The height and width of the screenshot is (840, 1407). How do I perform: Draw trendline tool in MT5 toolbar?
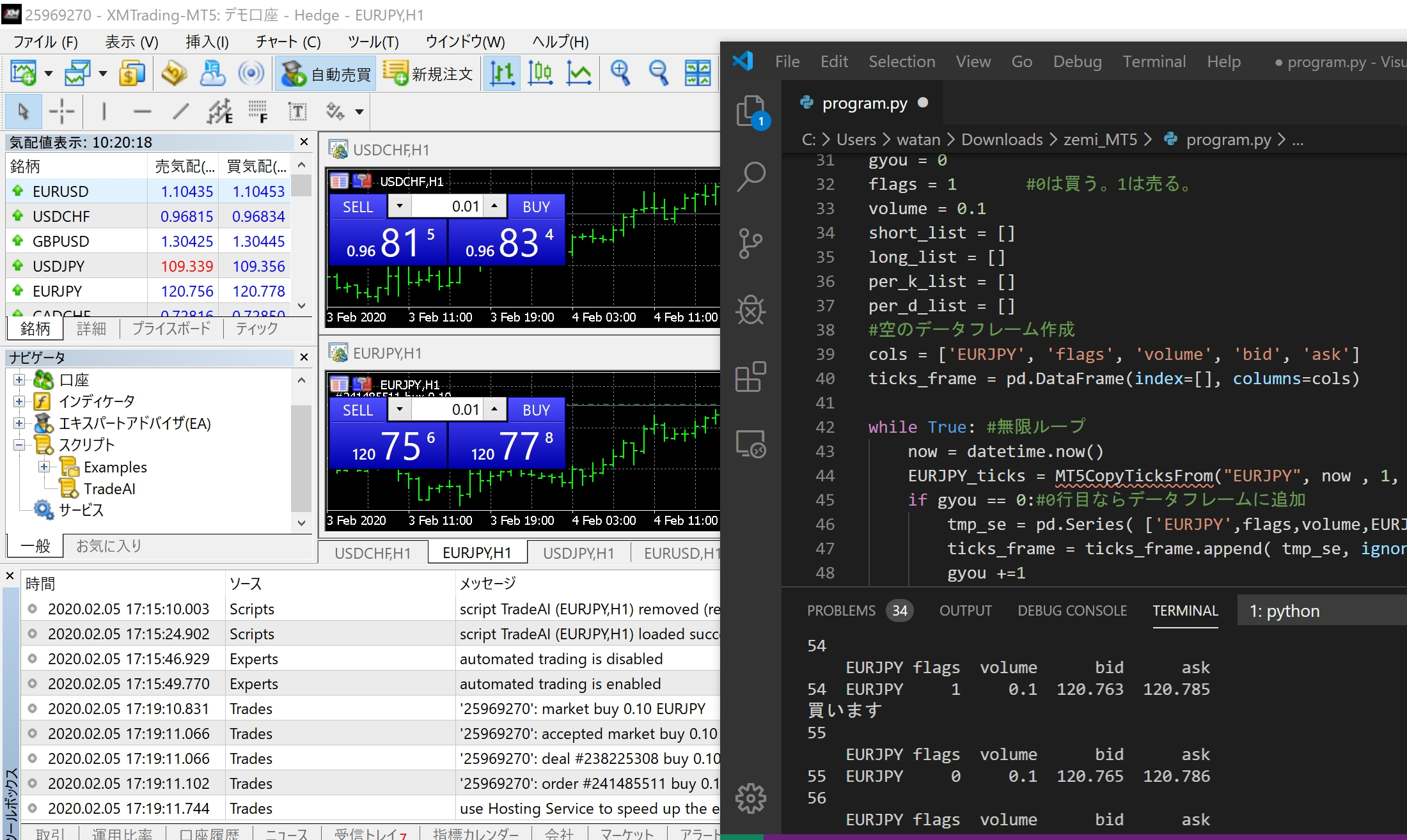(x=181, y=111)
